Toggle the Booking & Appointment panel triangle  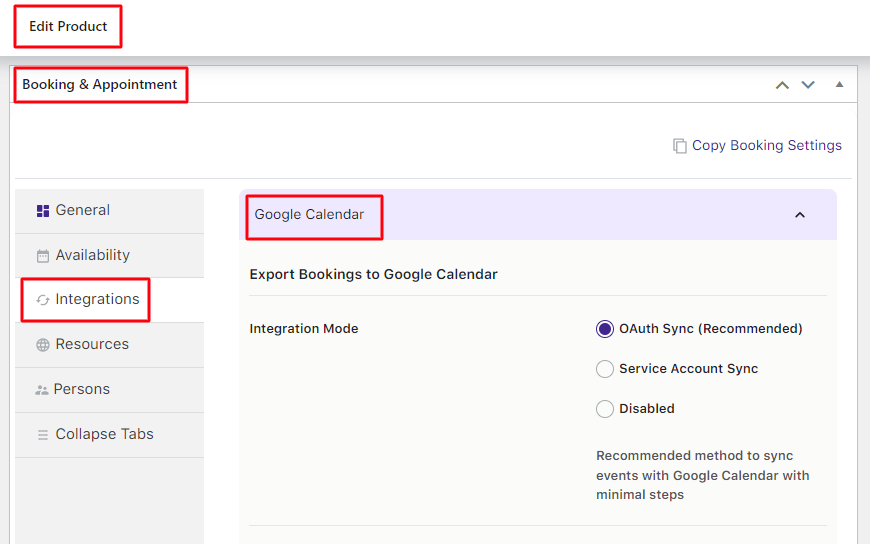pos(839,84)
